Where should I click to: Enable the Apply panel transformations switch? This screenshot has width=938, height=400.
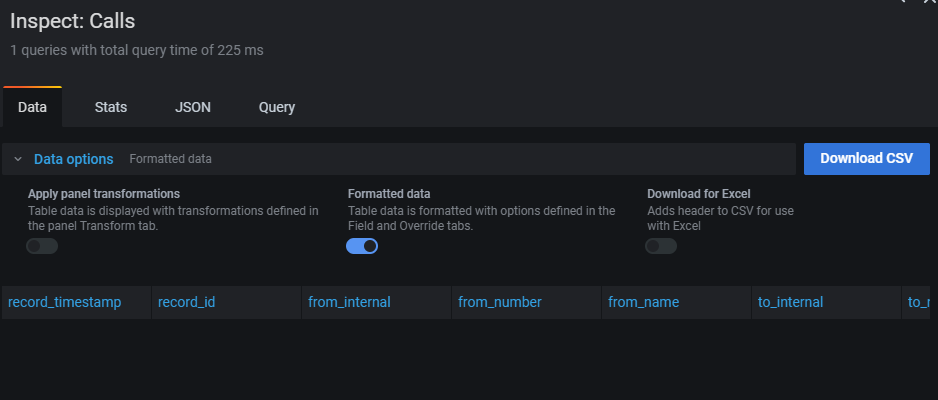pyautogui.click(x=42, y=246)
